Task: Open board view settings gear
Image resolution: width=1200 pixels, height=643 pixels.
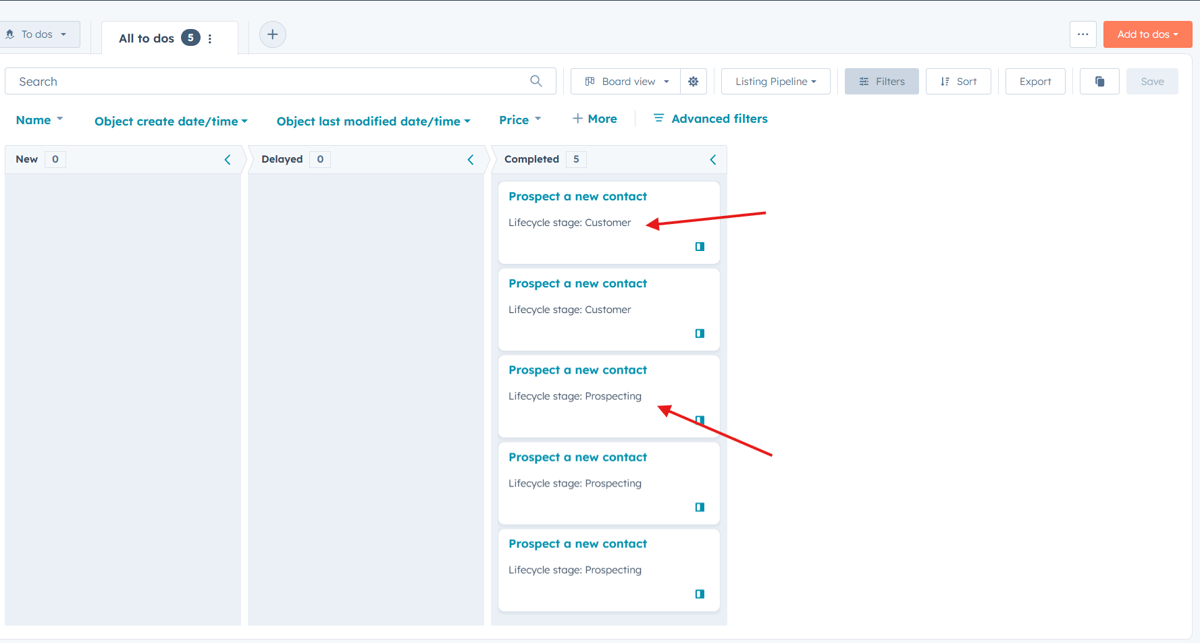Action: click(693, 82)
